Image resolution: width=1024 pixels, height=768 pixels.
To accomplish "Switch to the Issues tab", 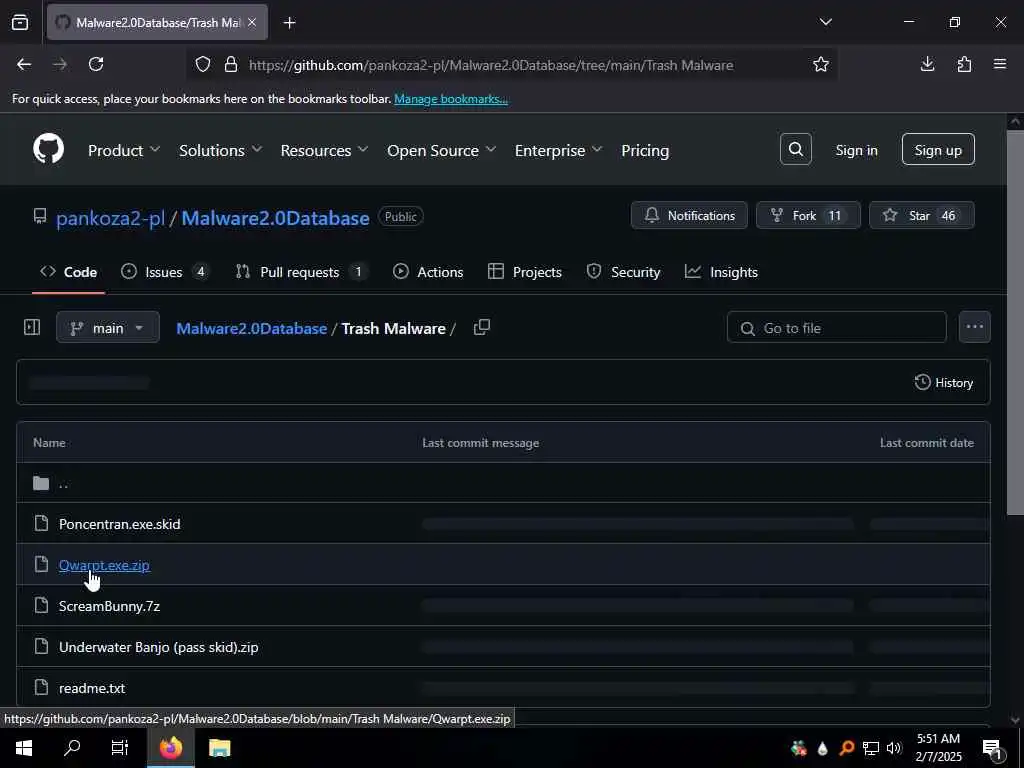I will [165, 272].
